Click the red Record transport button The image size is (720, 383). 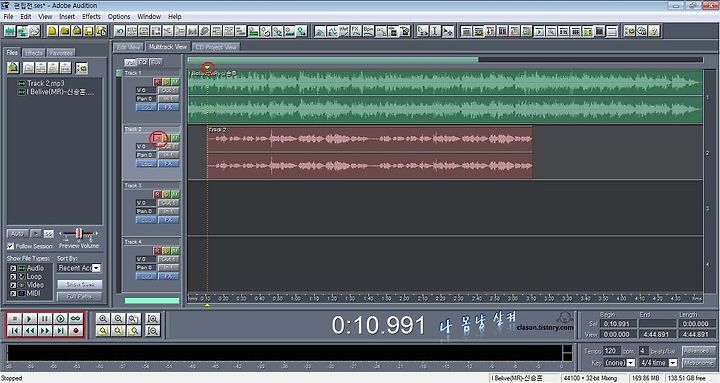click(75, 330)
